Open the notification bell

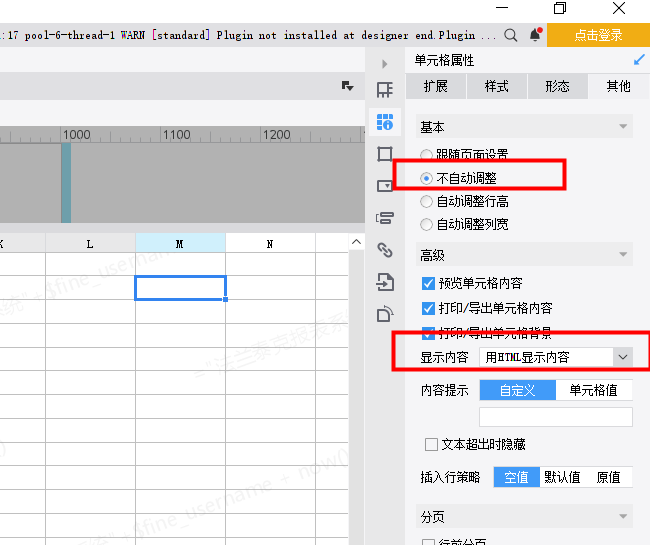click(x=536, y=35)
